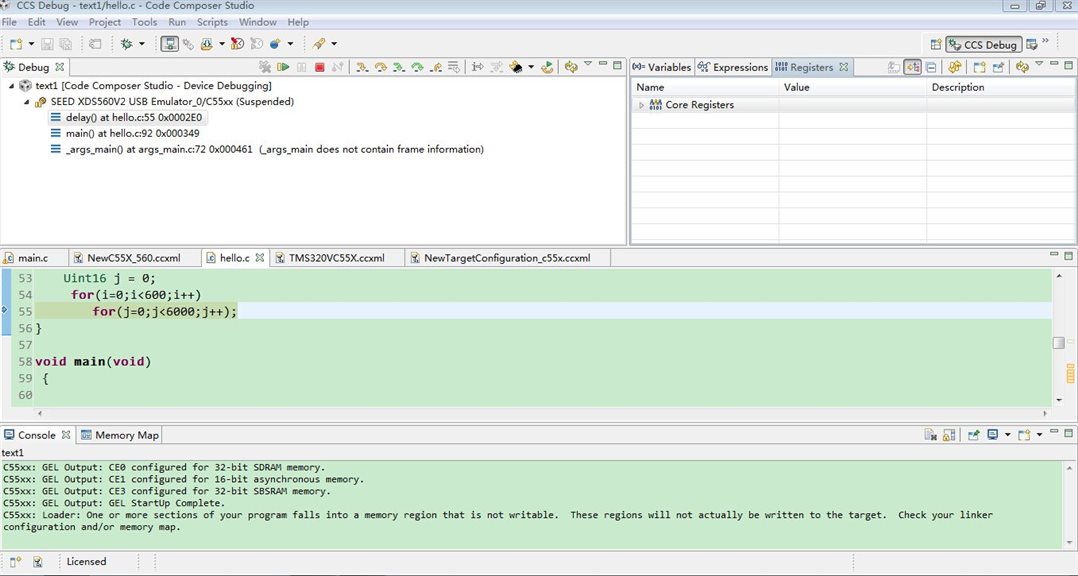Click the Step Return icon
Screen dimensions: 1078x576
(436, 67)
